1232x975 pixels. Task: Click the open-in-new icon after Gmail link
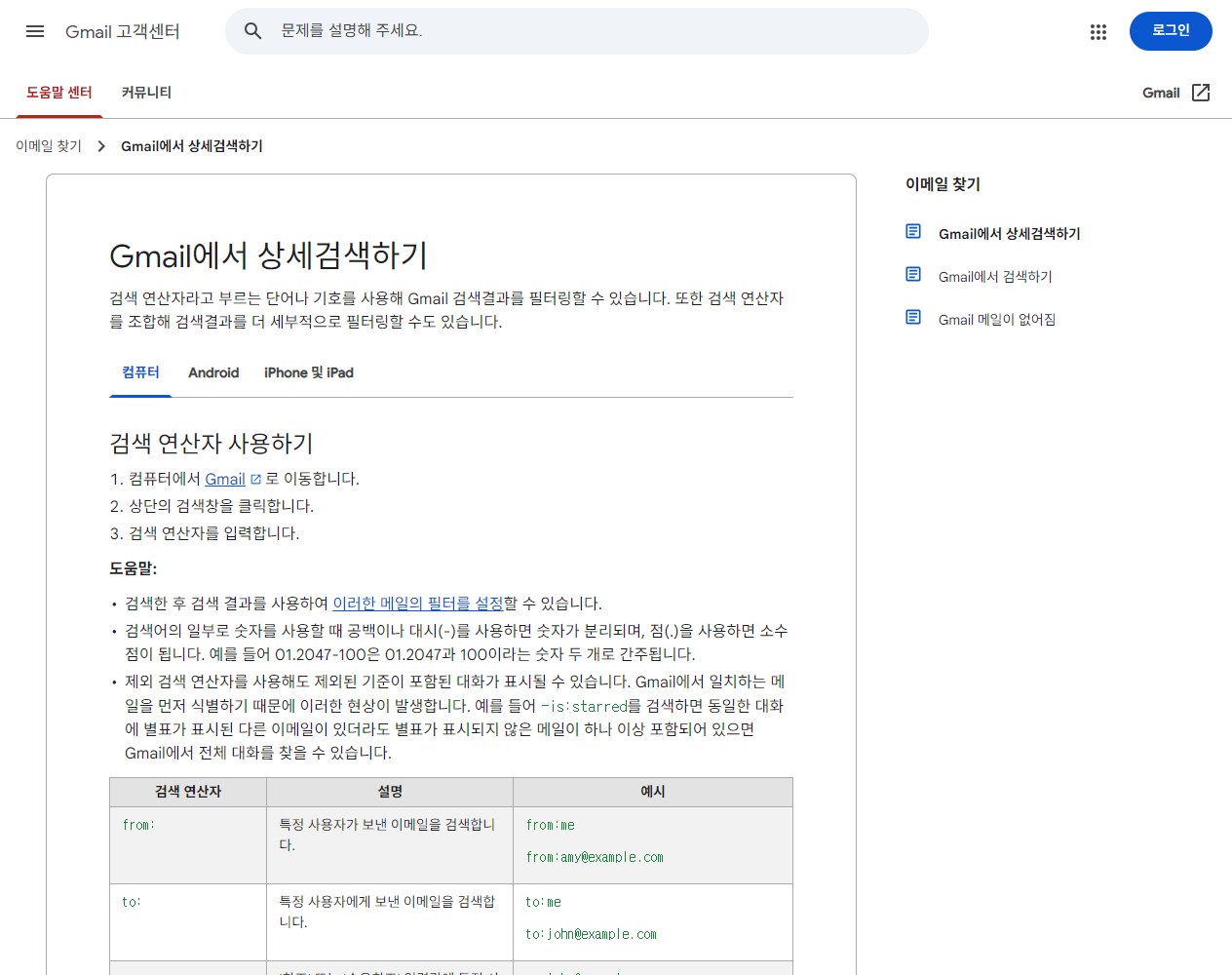coord(256,480)
